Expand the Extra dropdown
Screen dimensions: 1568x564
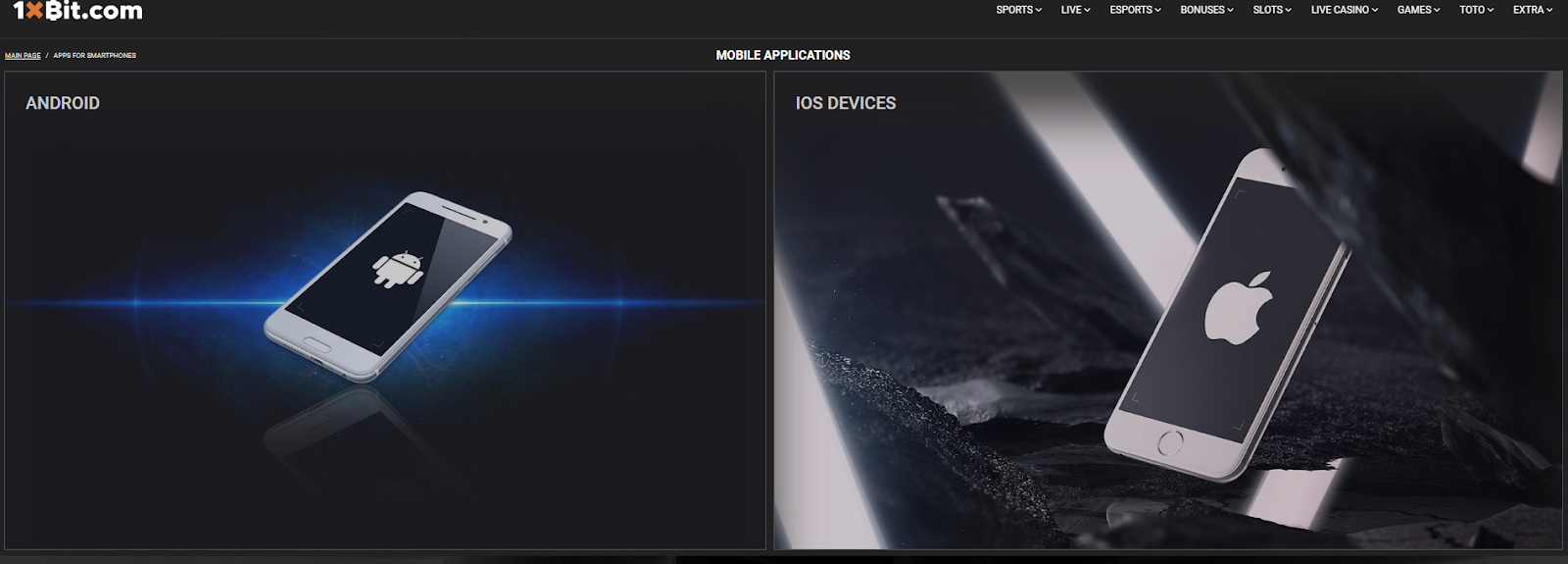[1532, 10]
